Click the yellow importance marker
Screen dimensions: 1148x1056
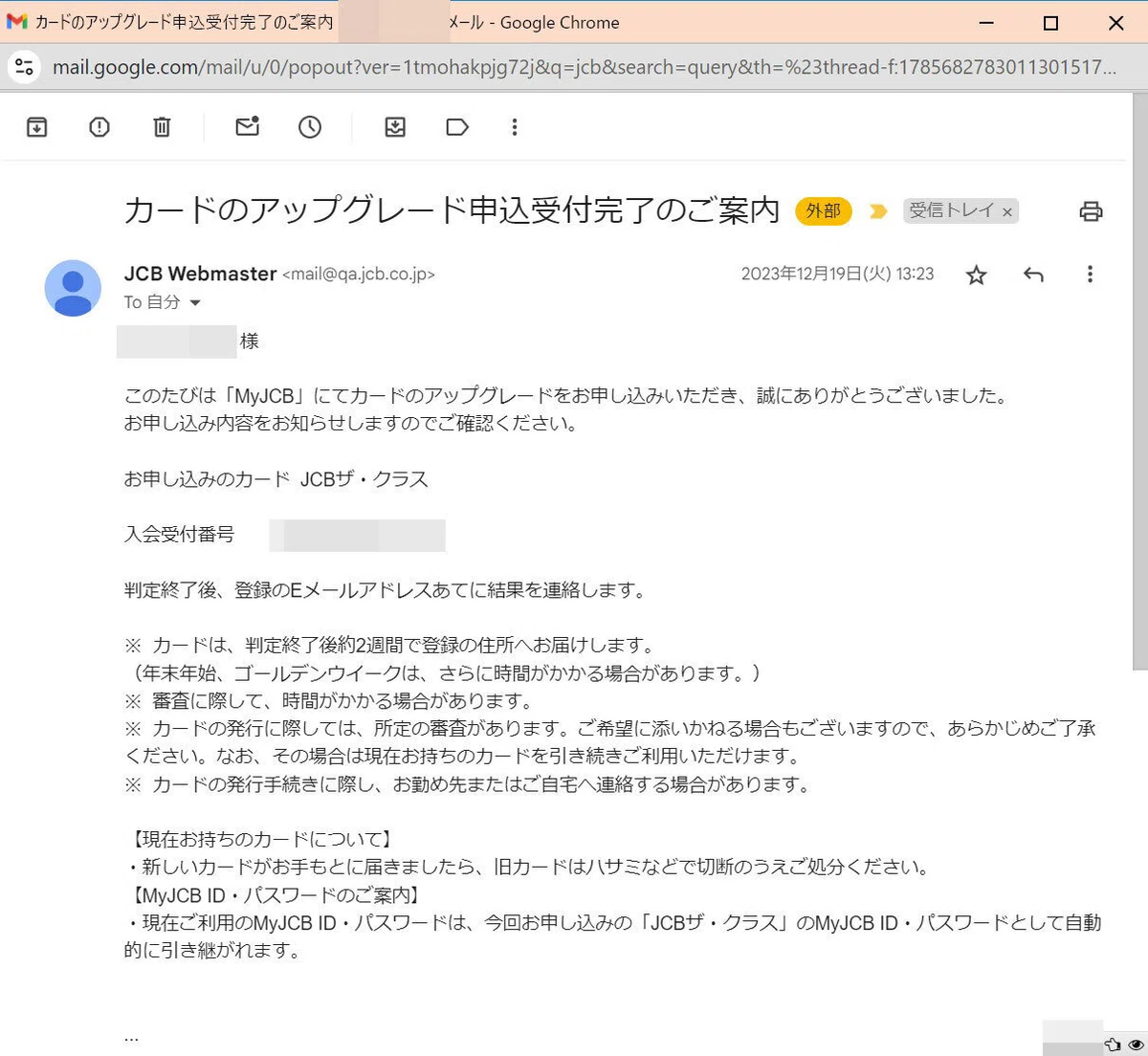[878, 211]
